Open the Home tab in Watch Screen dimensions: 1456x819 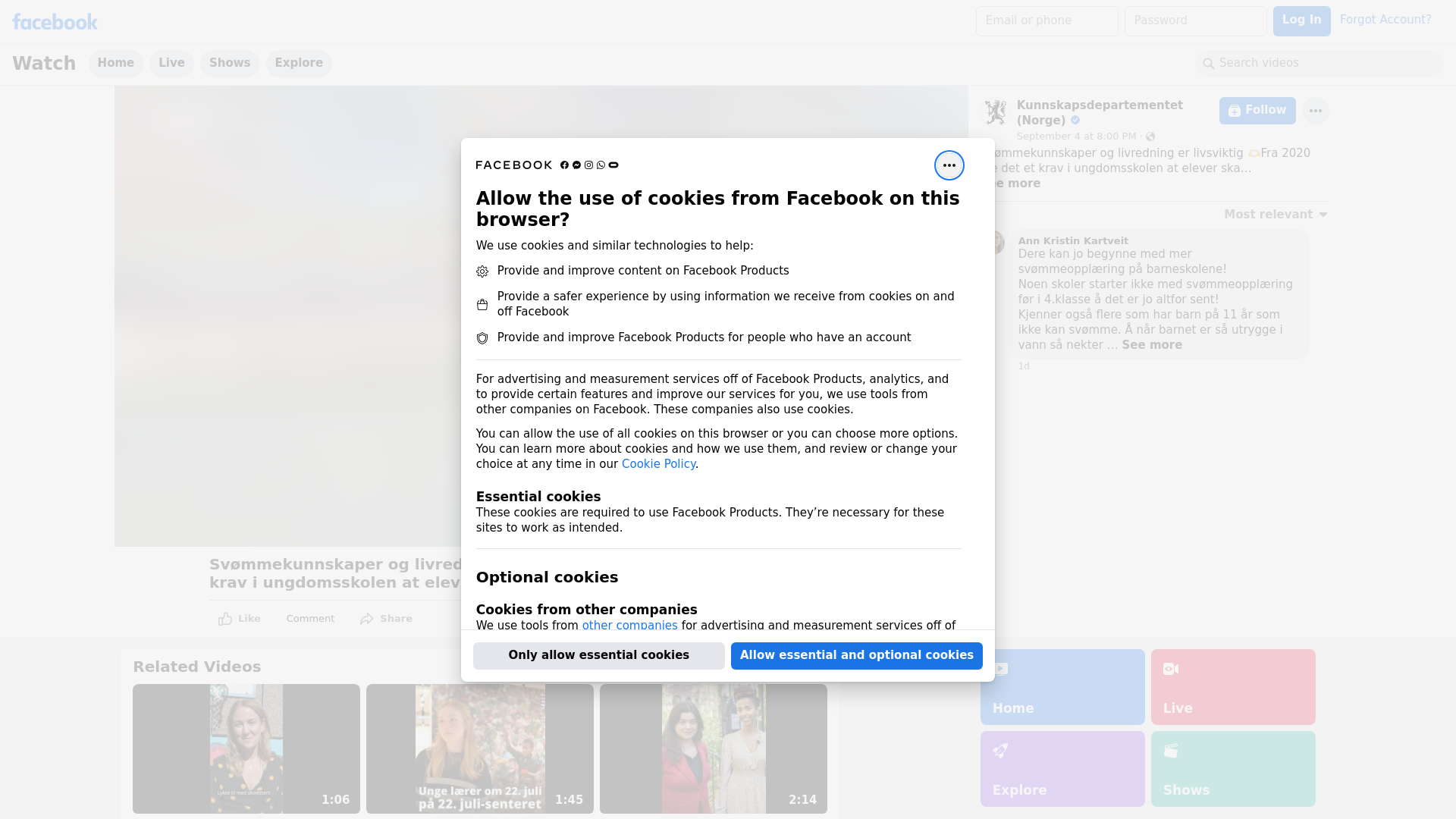[115, 63]
